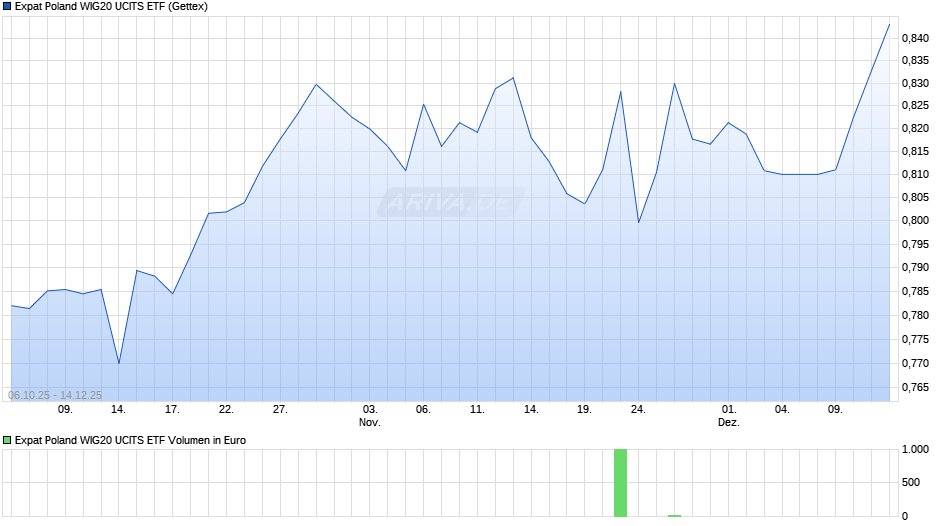The image size is (940, 526).
Task: Click the '27.' date axis label
Action: (280, 410)
